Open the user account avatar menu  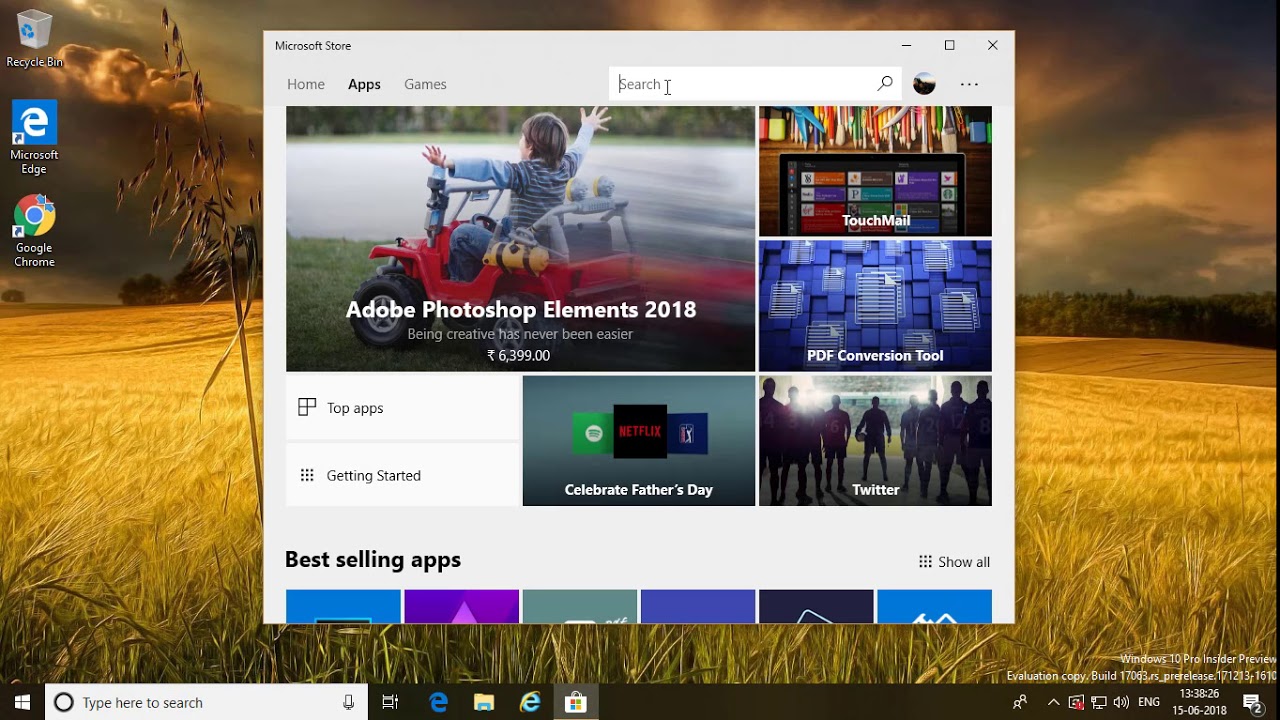[924, 84]
